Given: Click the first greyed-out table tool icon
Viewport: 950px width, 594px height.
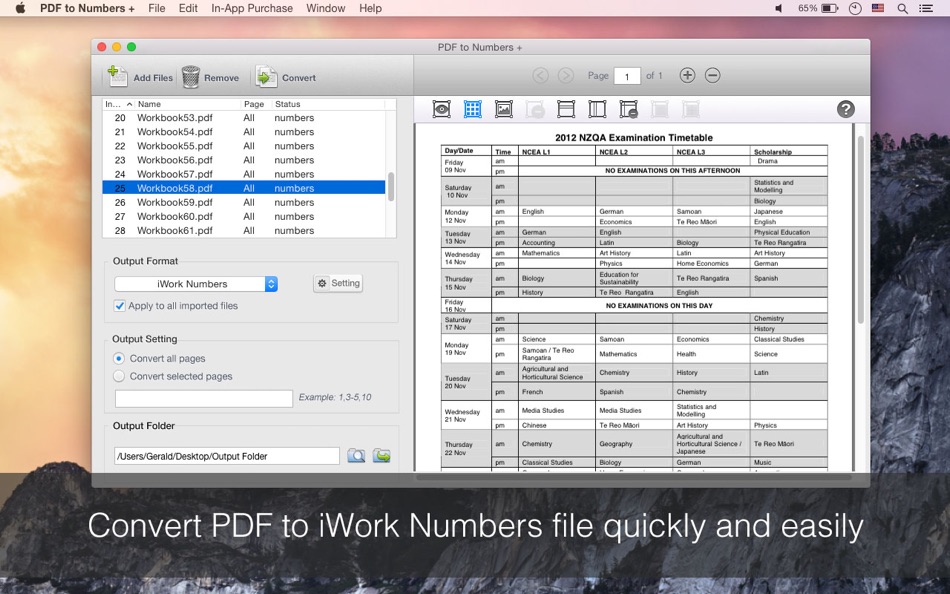Looking at the screenshot, I should pyautogui.click(x=660, y=109).
